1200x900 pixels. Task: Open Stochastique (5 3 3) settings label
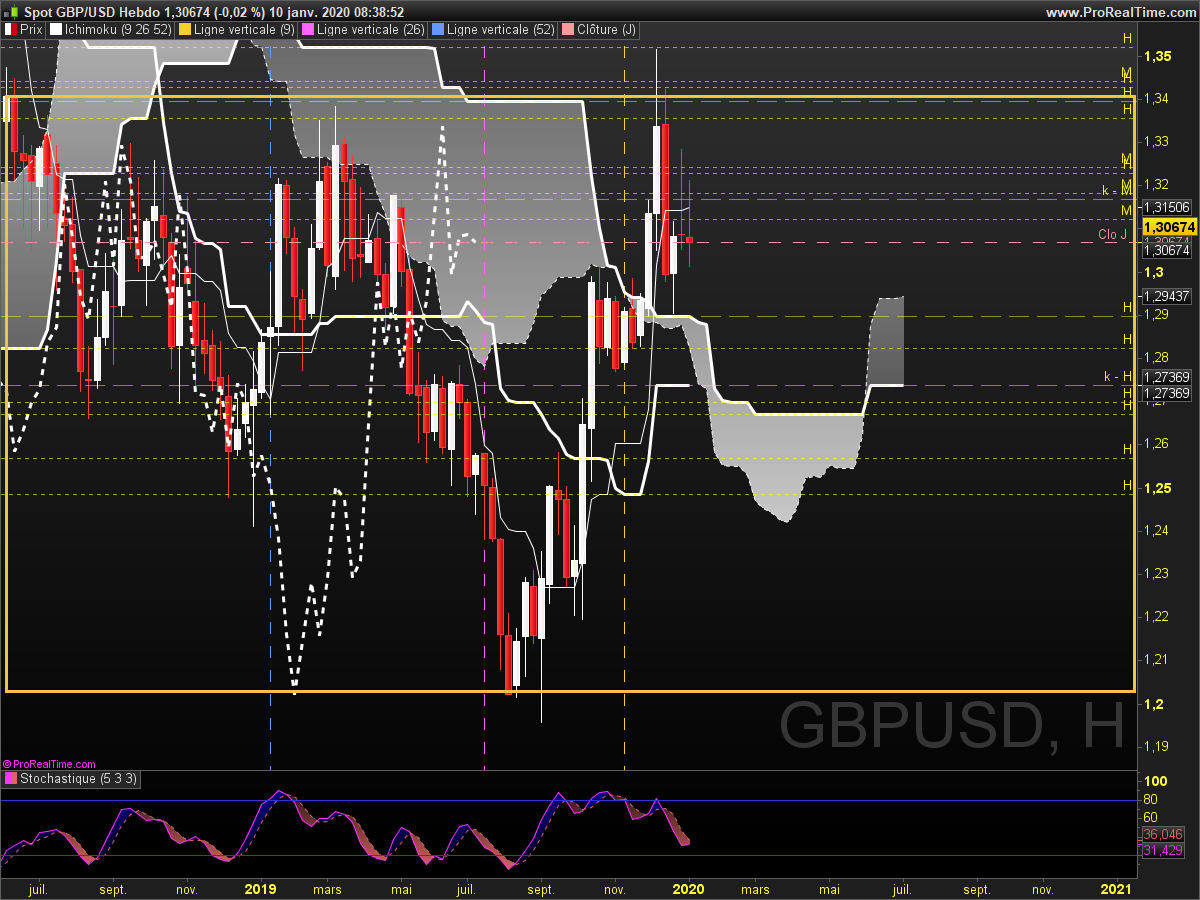78,778
